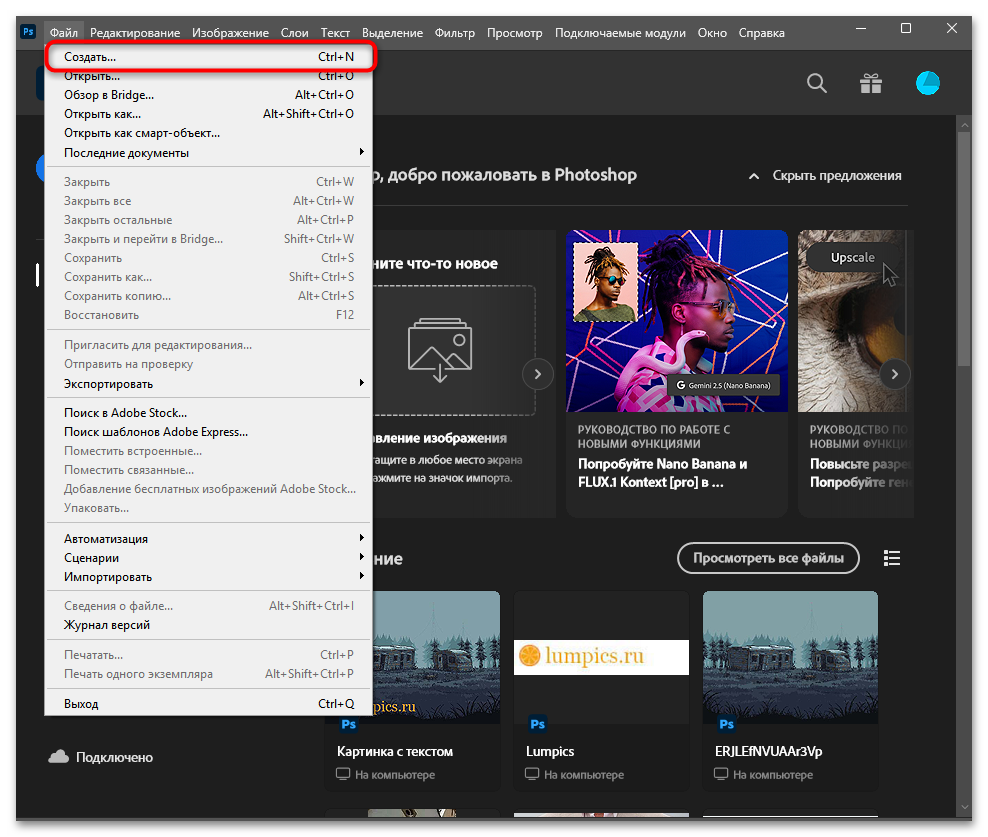Expand the Последние документы submenu
The image size is (988, 837).
point(209,153)
